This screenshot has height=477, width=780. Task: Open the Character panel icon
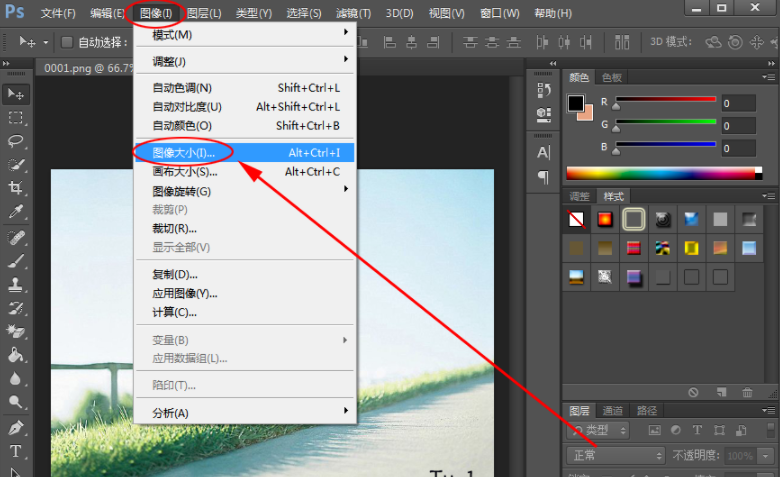[544, 153]
